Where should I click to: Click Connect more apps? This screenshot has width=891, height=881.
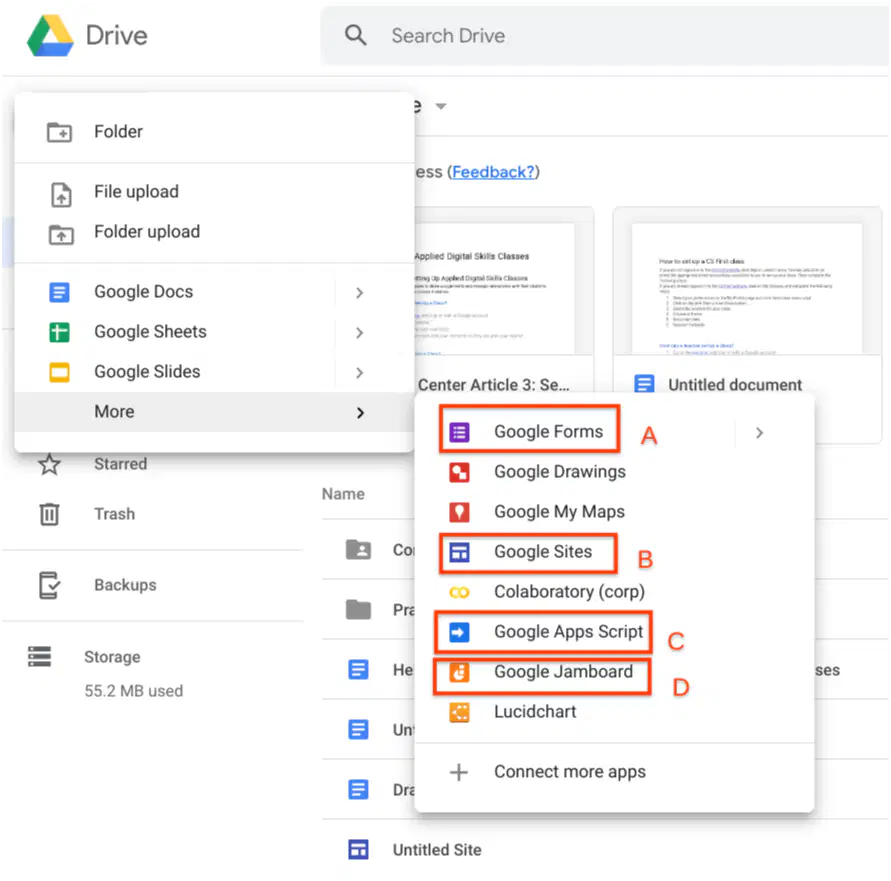click(x=615, y=772)
